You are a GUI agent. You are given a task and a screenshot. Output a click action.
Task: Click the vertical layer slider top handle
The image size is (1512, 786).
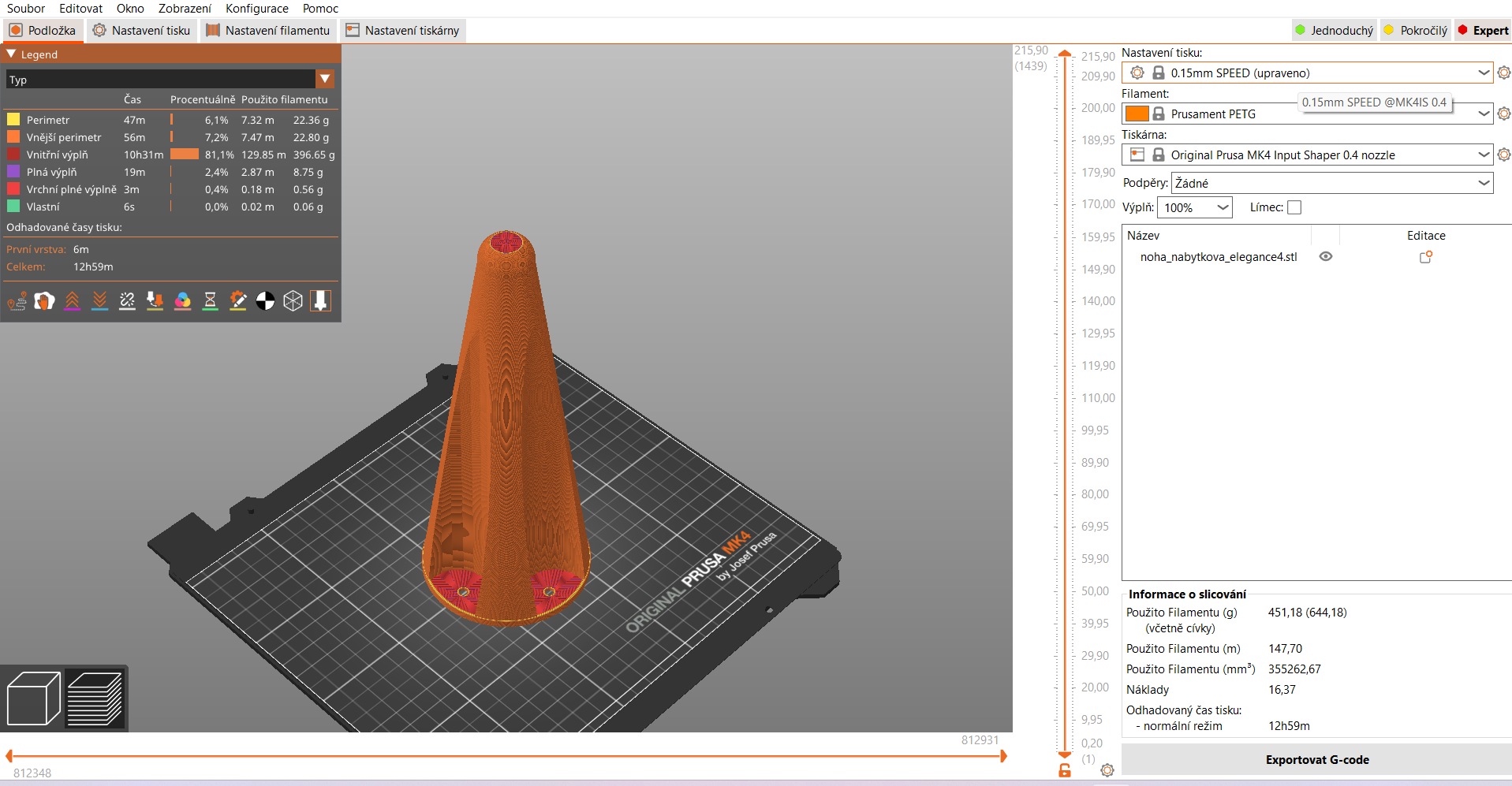click(x=1065, y=54)
